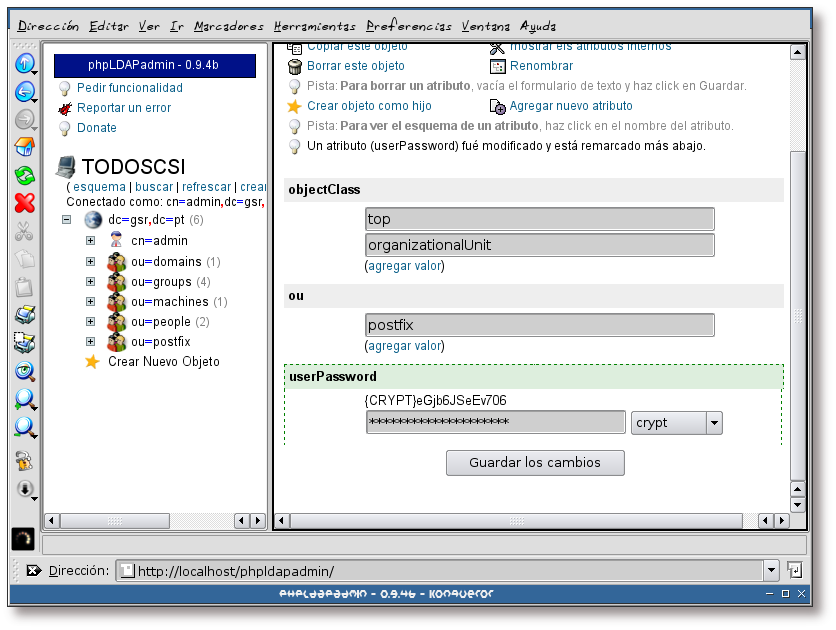Click the Agregar nuevo atributo icon

[499, 106]
